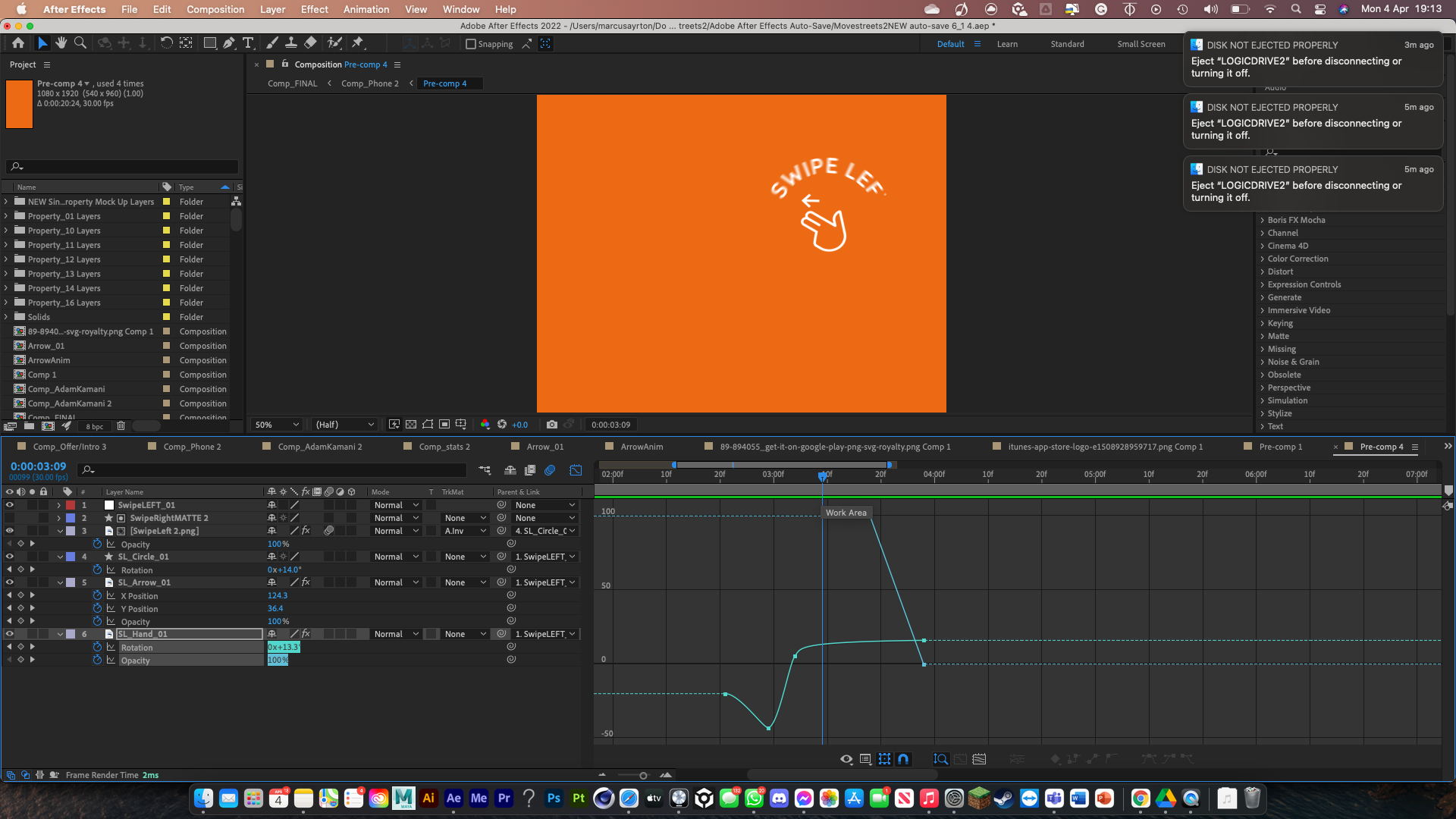The image size is (1456, 819).
Task: Click the Home button in the toolbar
Action: pyautogui.click(x=18, y=43)
